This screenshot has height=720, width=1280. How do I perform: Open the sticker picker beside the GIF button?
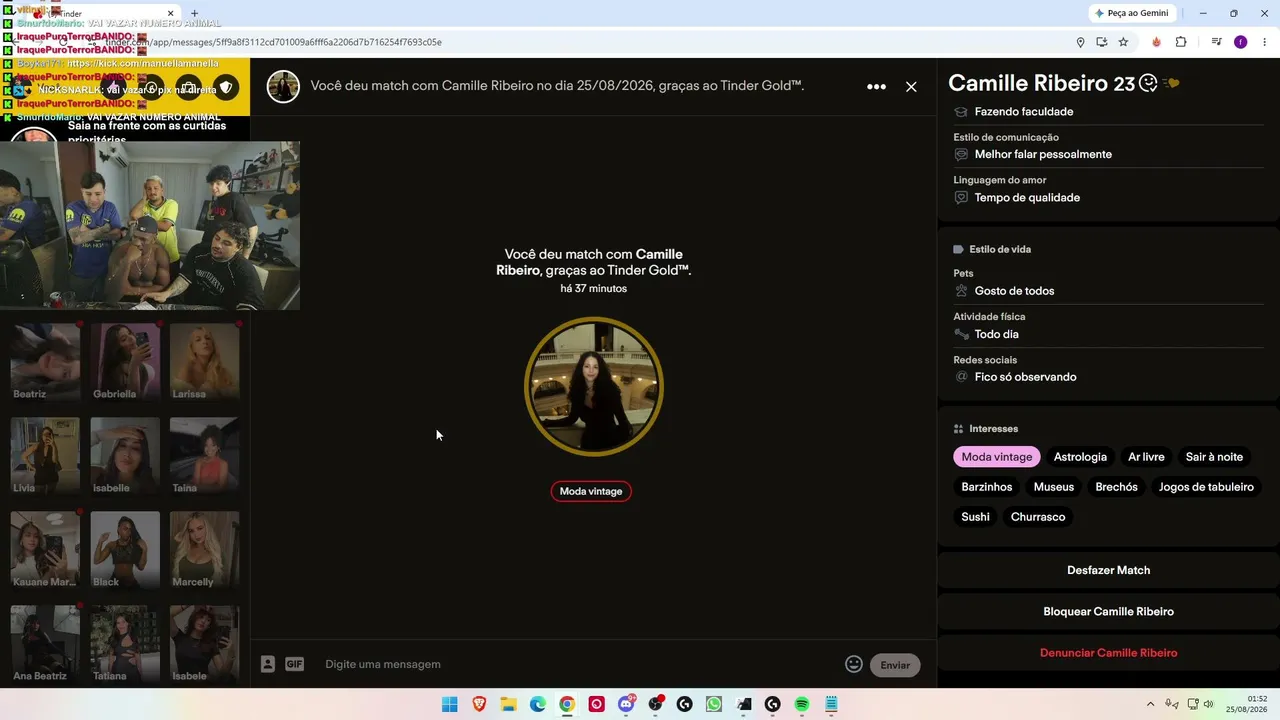(x=268, y=664)
